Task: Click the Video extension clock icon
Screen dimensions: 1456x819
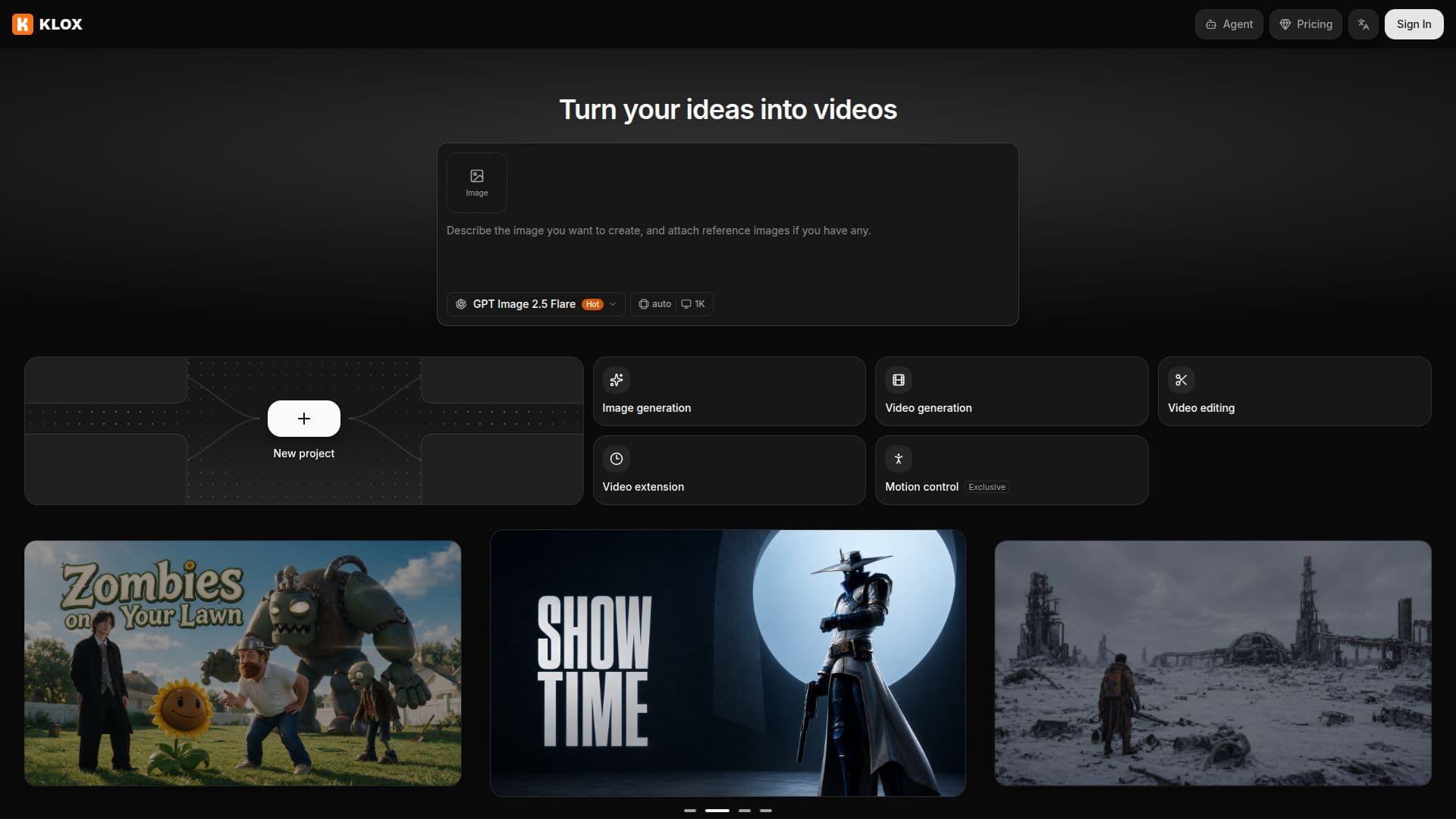Action: 616,459
